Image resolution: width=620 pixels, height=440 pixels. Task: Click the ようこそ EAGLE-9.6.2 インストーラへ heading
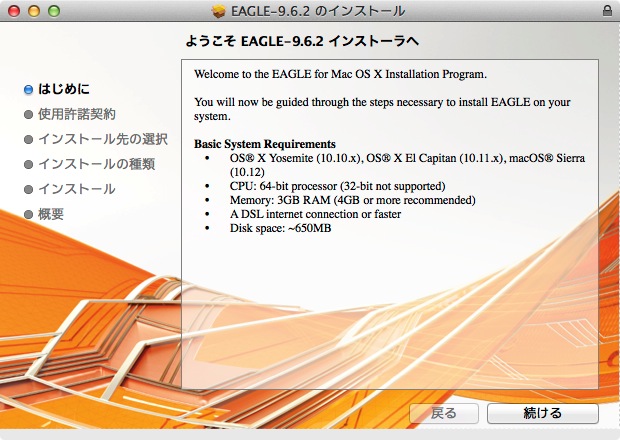coord(302,42)
